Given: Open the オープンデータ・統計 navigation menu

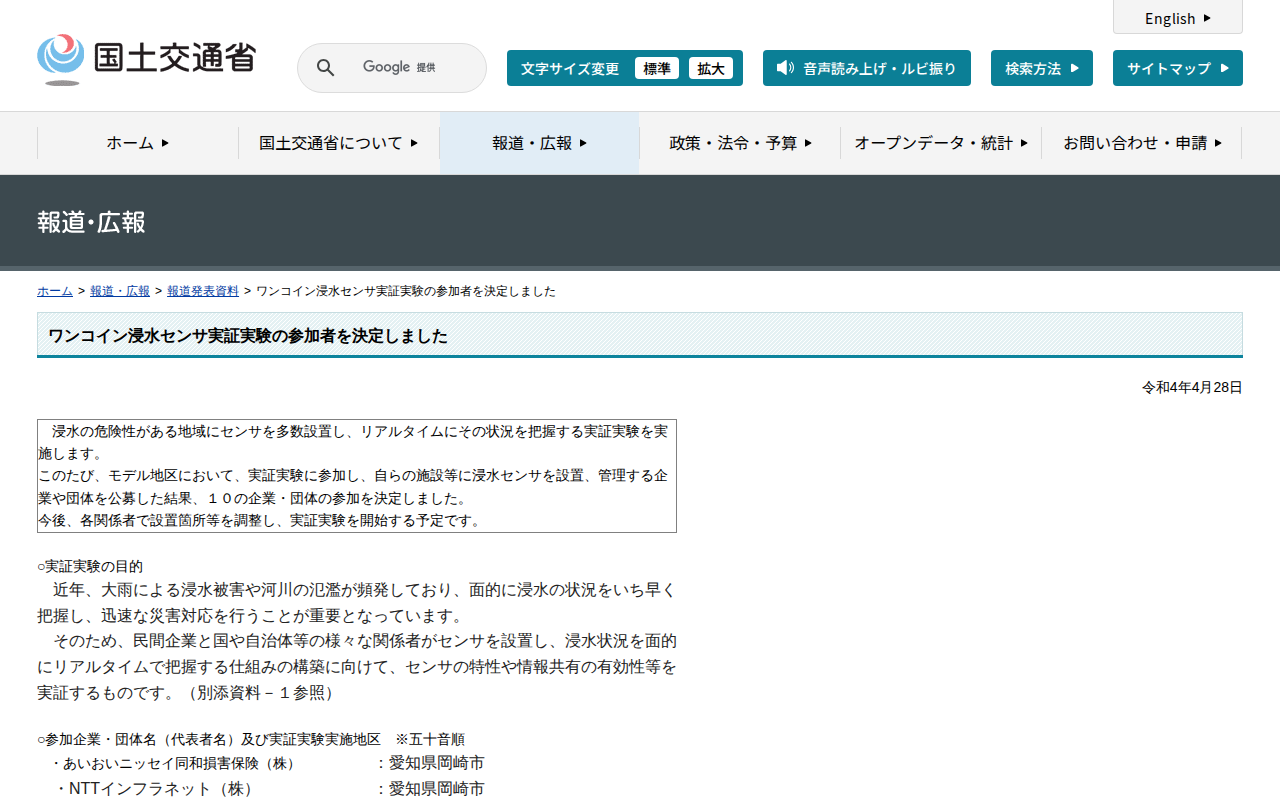Looking at the screenshot, I should tap(941, 143).
